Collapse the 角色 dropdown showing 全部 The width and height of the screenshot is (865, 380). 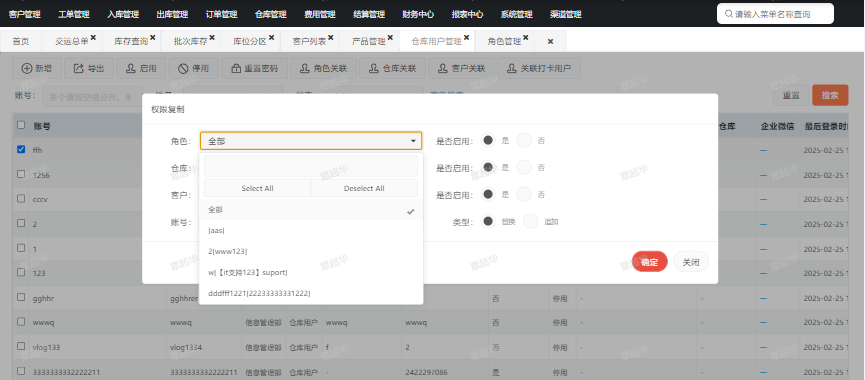coord(311,141)
